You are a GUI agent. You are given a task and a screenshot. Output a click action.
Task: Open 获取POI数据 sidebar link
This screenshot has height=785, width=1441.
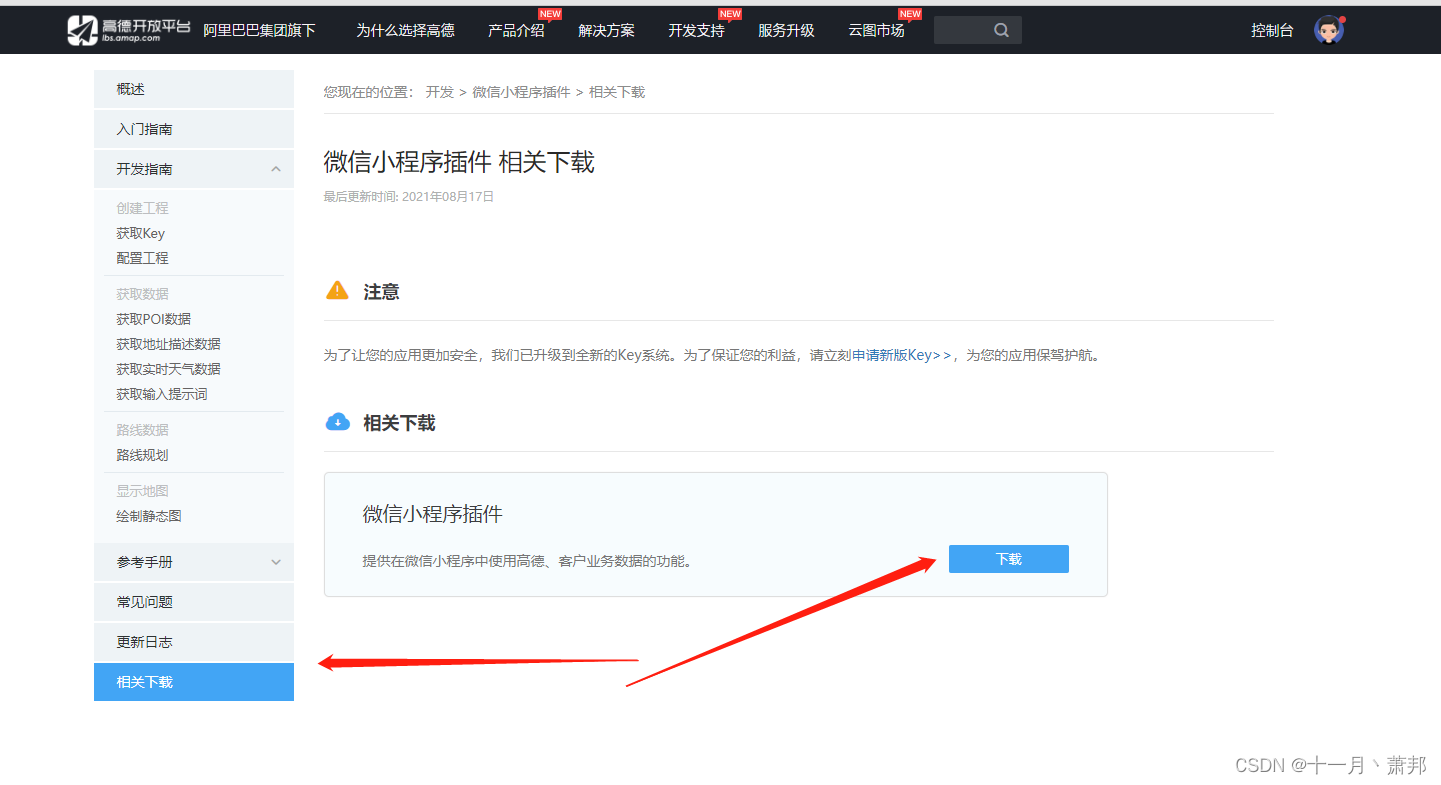153,319
